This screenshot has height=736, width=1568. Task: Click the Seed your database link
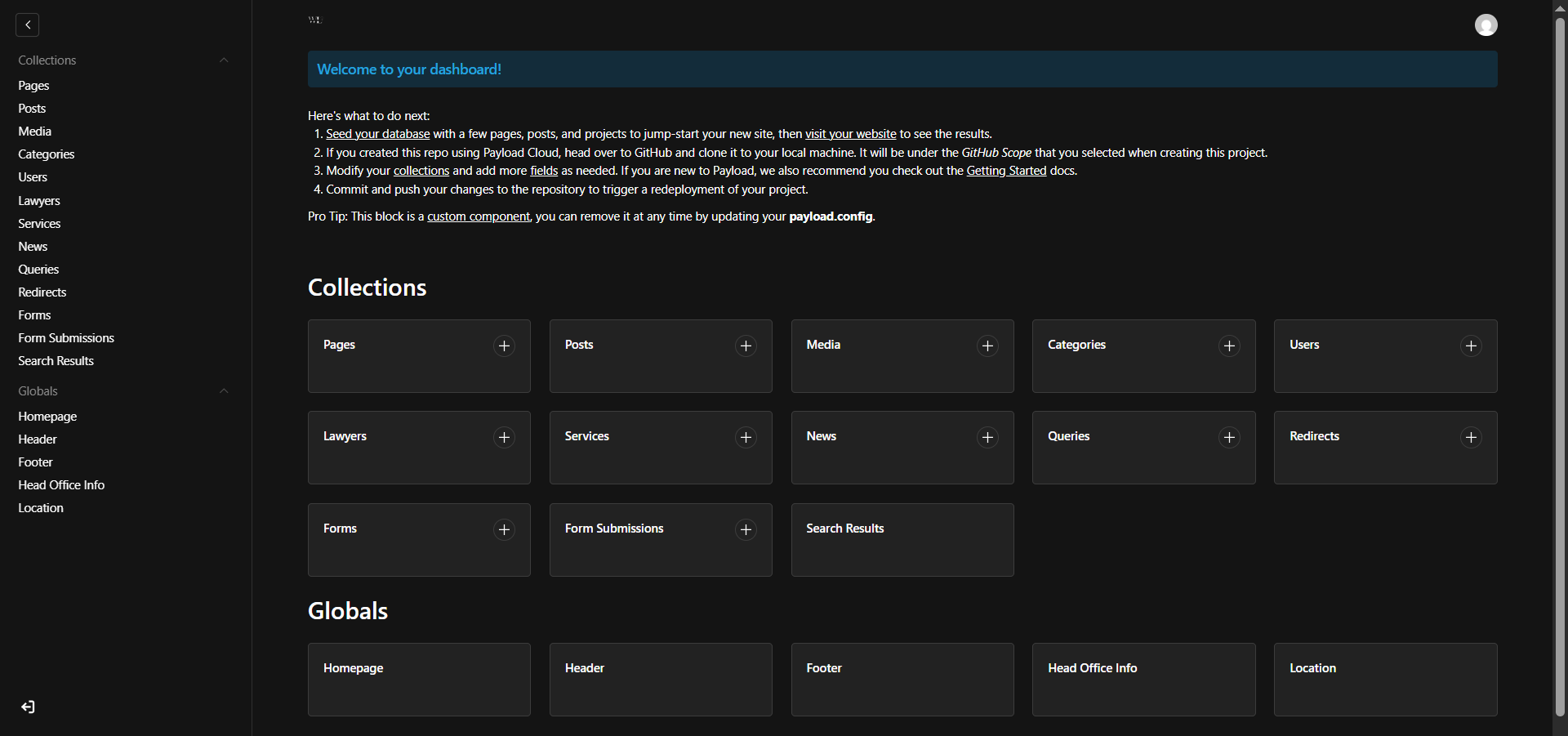(x=376, y=133)
